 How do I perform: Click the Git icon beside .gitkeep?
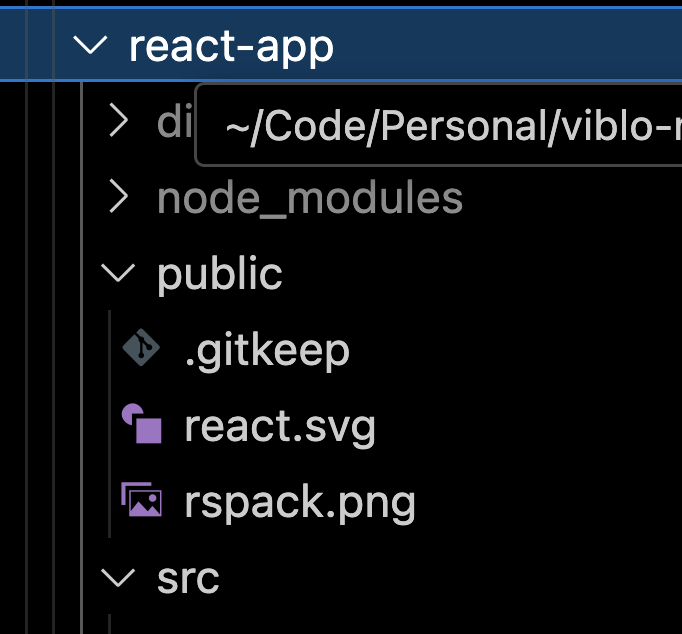141,349
